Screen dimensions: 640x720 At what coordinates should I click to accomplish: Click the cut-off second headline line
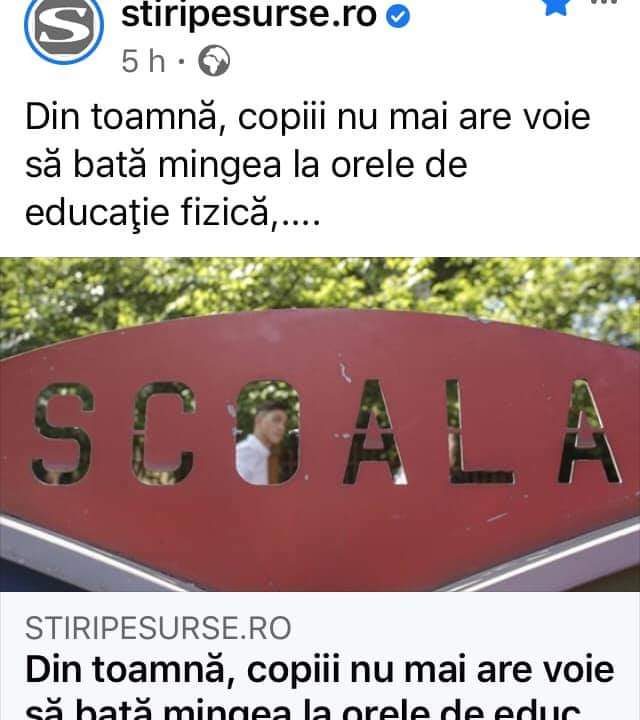pyautogui.click(x=303, y=709)
